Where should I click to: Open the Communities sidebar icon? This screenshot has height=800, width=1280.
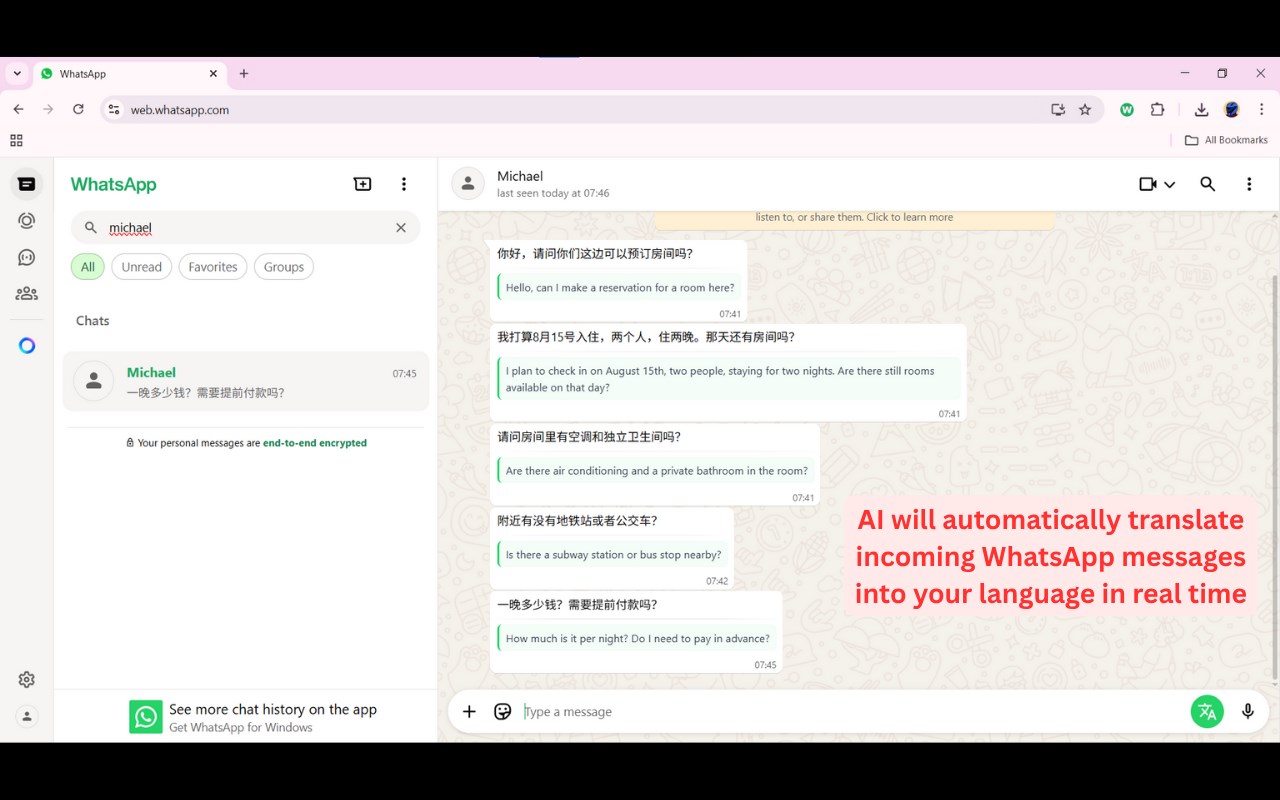click(27, 294)
